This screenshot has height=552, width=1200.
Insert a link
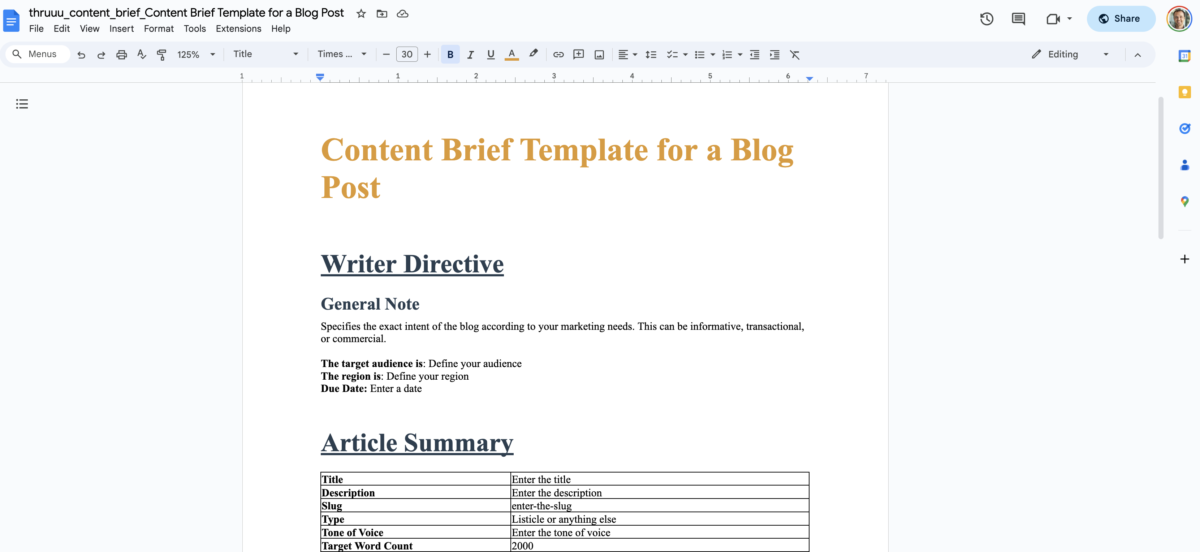(558, 54)
